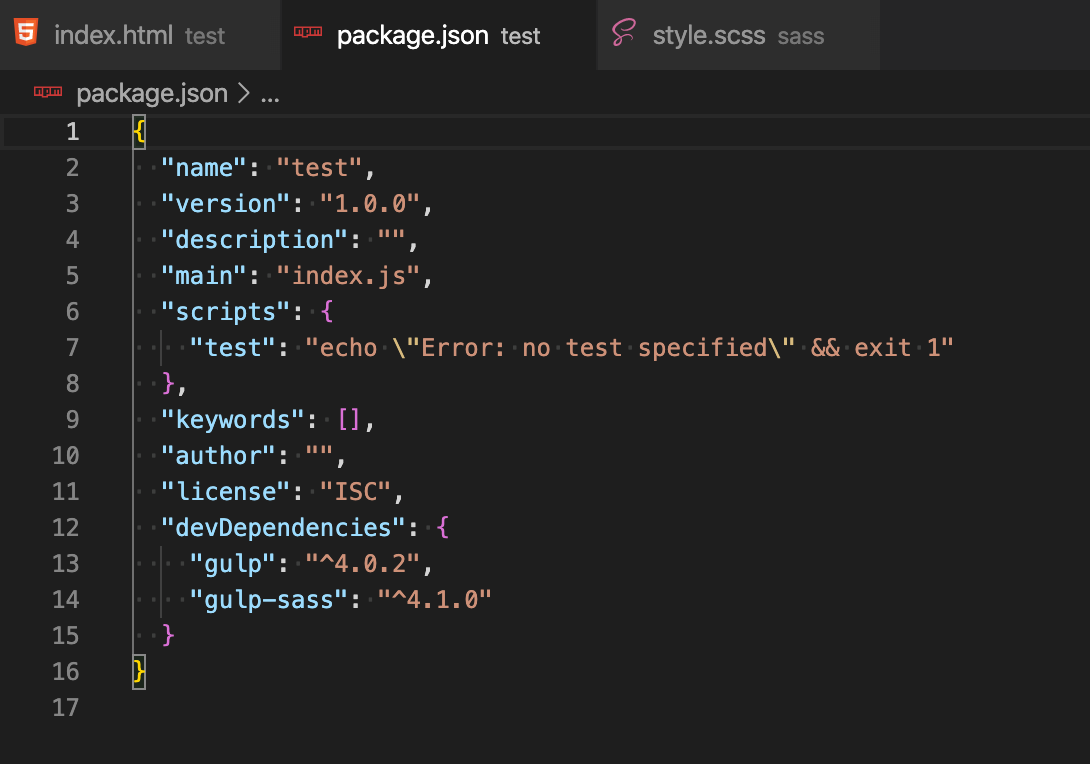This screenshot has width=1090, height=764.
Task: Click the HTML5 icon on index.html tab
Action: [26, 34]
